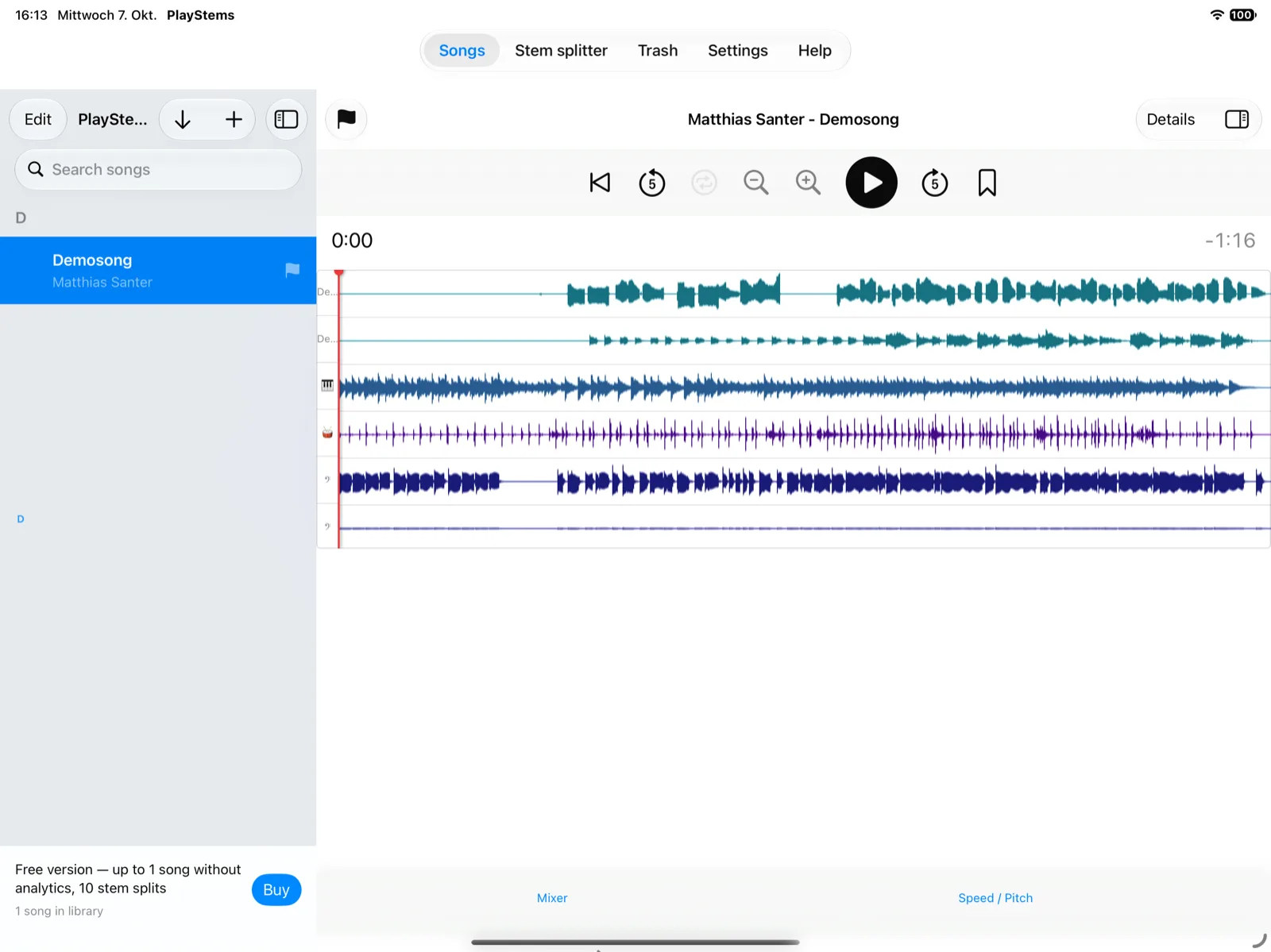Tap the black flag icon
Screen dimensions: 1271x952
(x=346, y=119)
